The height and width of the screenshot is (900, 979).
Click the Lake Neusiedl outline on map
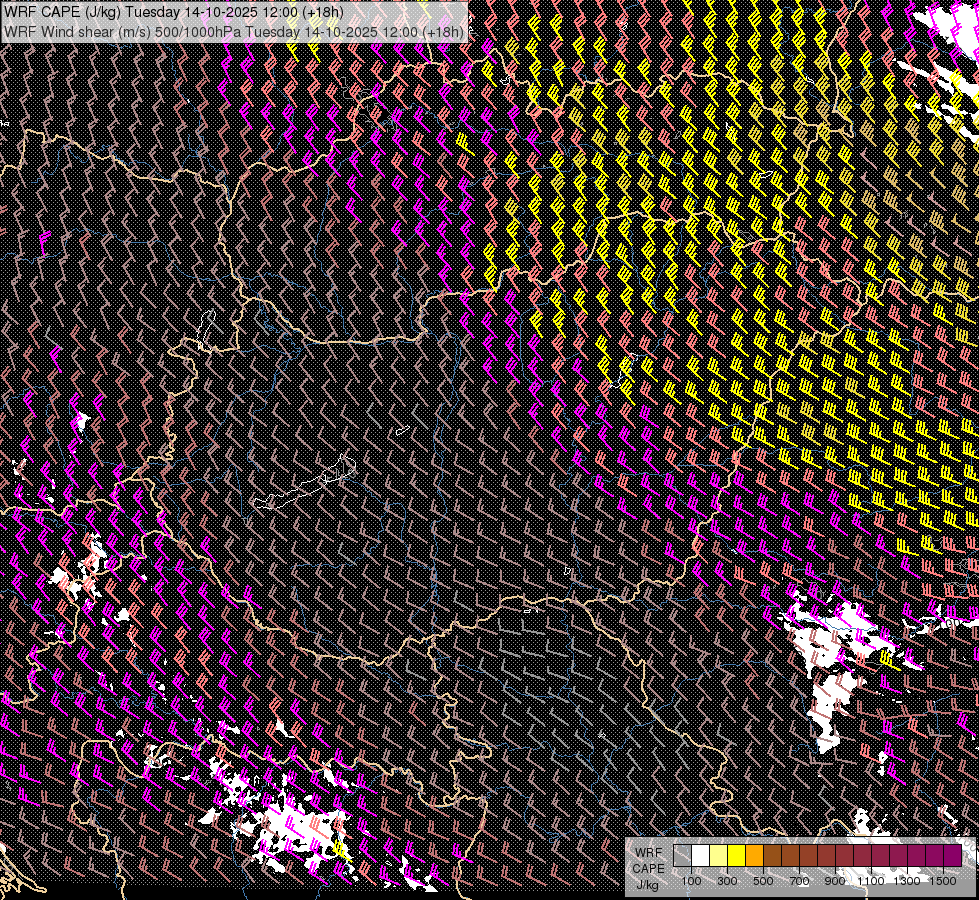coord(207,329)
